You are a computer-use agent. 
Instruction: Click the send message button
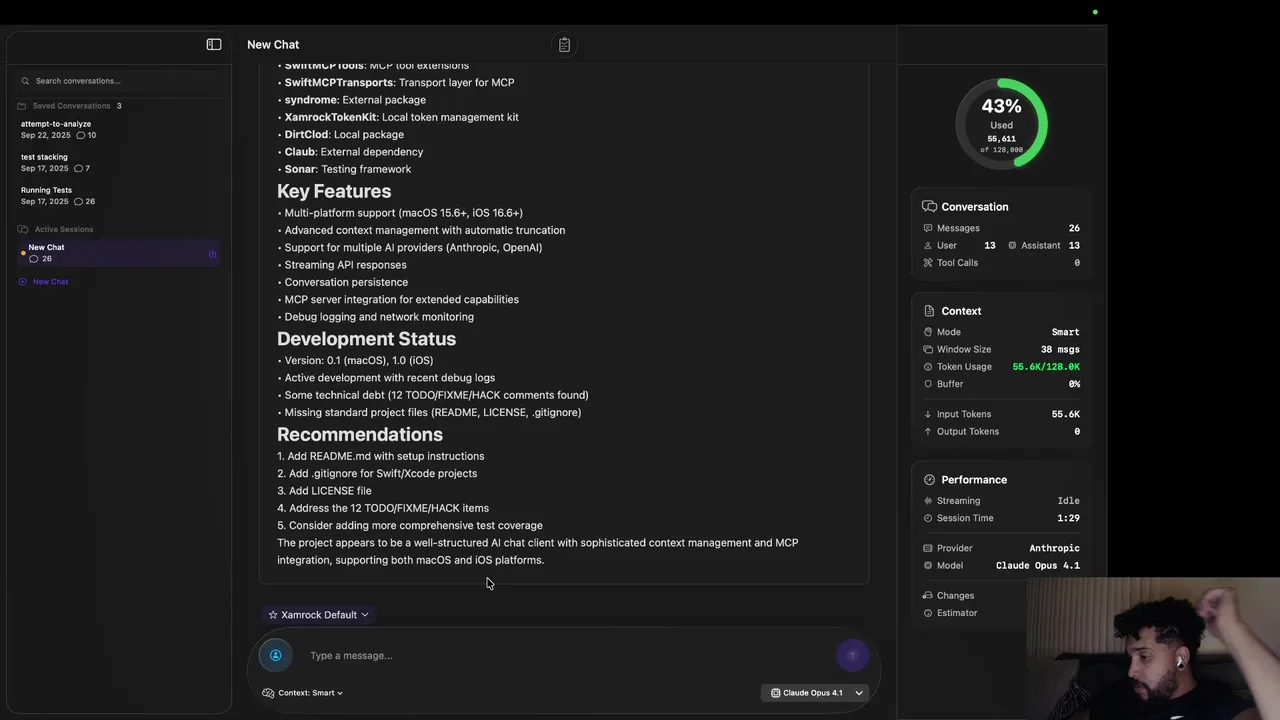tap(852, 655)
